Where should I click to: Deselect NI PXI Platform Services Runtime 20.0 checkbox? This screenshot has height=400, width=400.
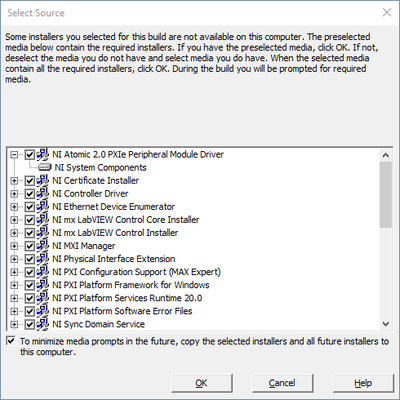(30, 298)
